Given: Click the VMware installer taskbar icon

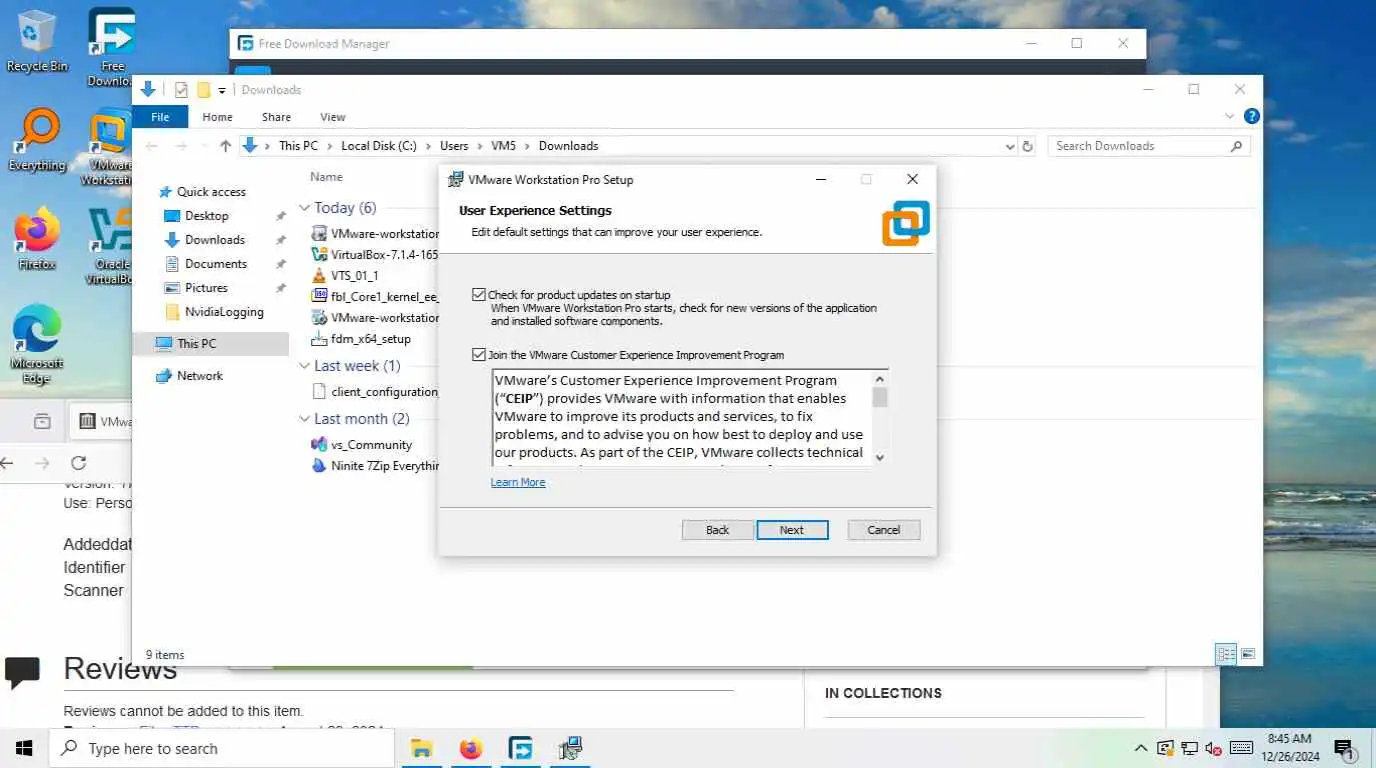Looking at the screenshot, I should (x=570, y=748).
